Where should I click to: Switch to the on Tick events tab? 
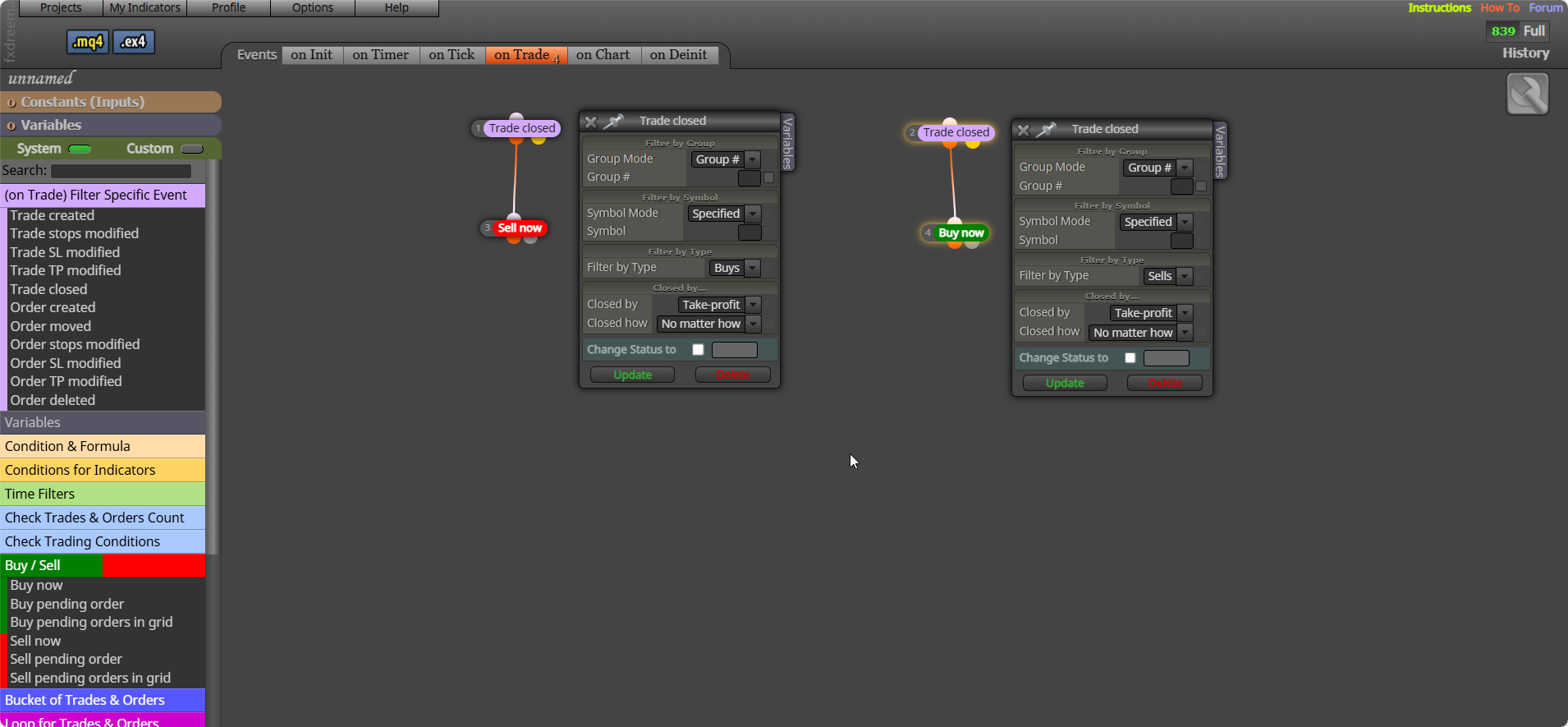click(x=452, y=55)
